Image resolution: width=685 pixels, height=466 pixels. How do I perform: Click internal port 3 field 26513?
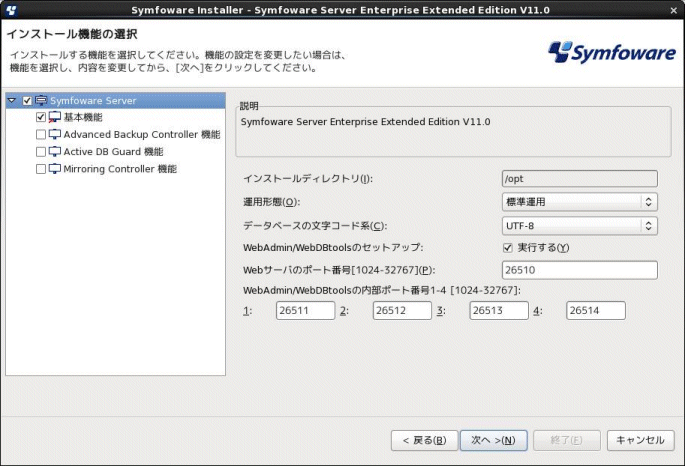click(x=499, y=311)
